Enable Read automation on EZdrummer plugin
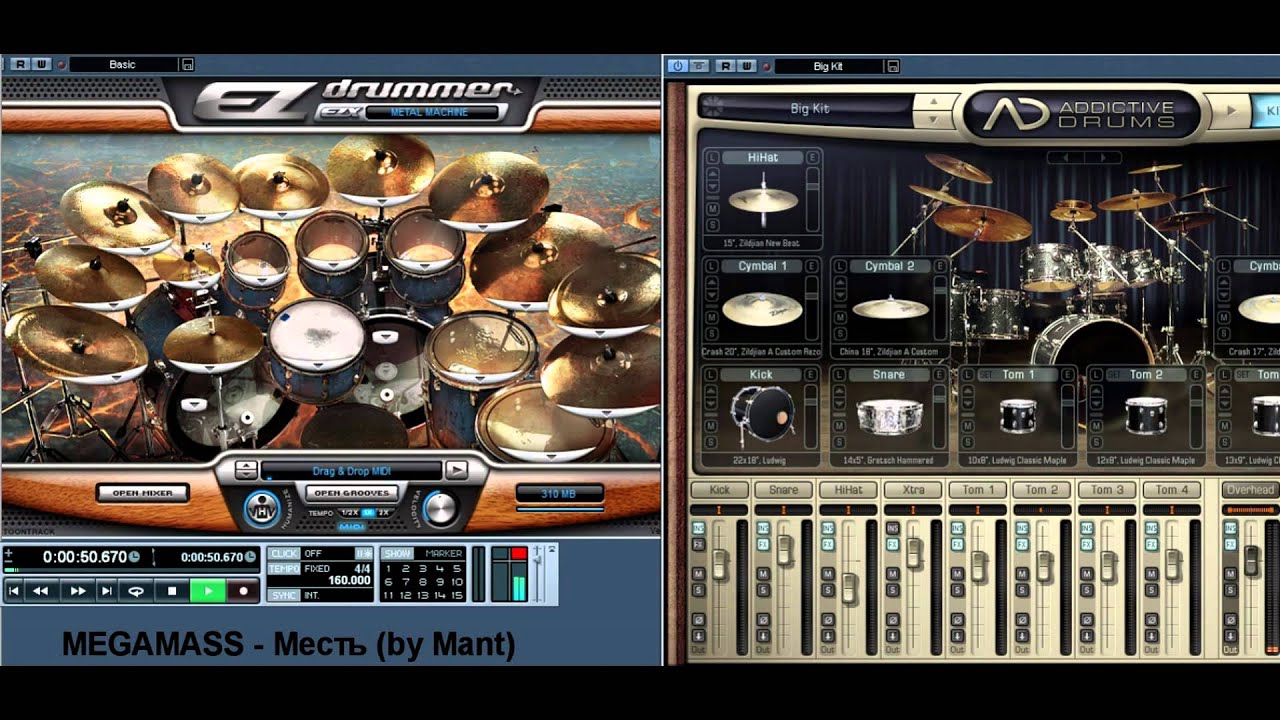 [x=20, y=64]
